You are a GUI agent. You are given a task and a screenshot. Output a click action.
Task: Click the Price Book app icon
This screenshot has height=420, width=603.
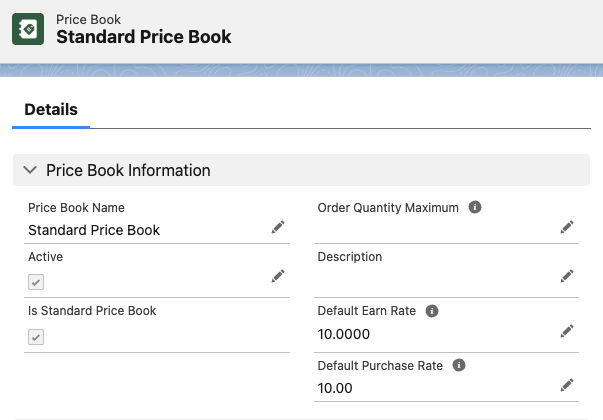28,29
